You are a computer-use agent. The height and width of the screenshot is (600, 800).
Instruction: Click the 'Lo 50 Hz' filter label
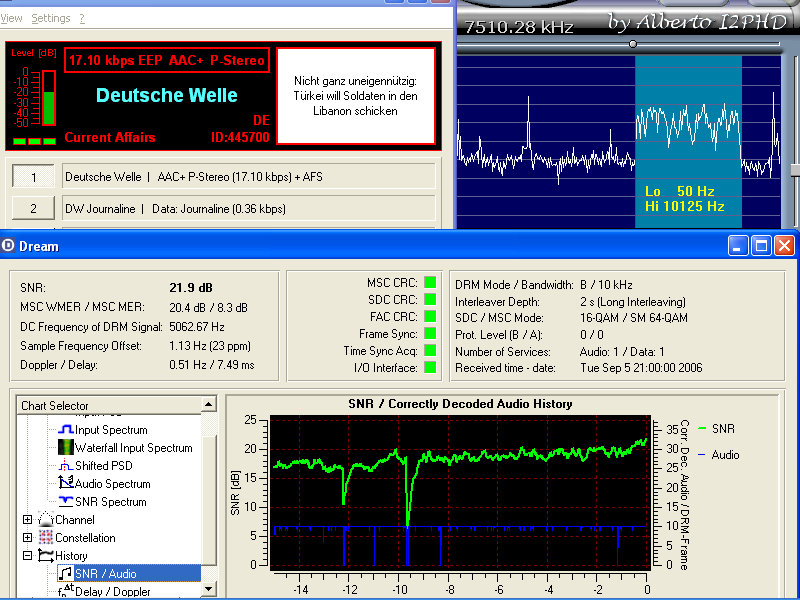tap(680, 191)
